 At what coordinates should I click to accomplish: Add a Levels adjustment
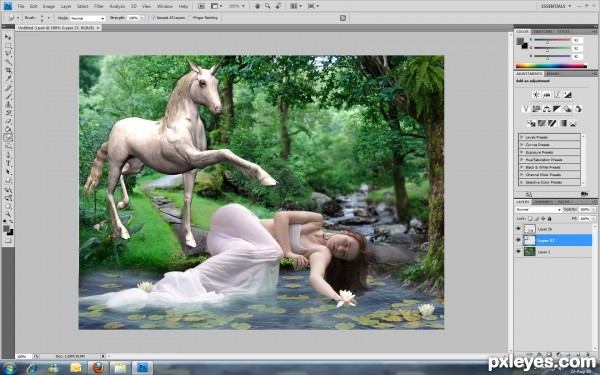pos(546,95)
